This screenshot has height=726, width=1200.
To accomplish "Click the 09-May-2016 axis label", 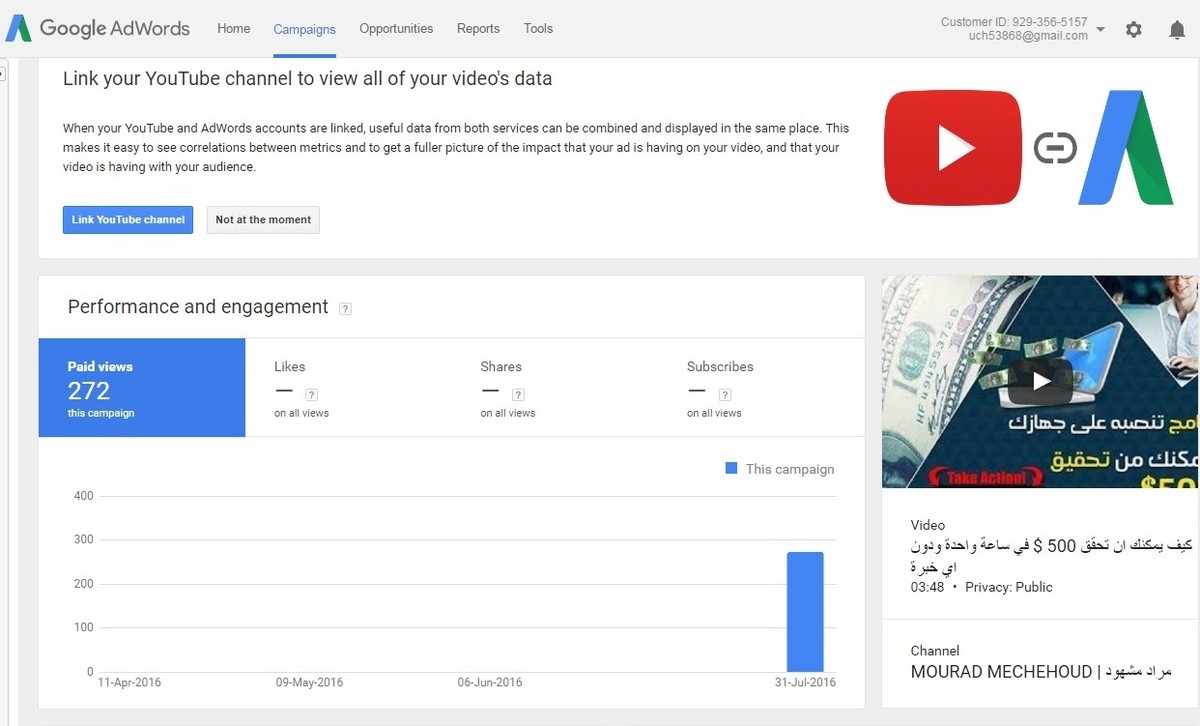I will pos(309,683).
